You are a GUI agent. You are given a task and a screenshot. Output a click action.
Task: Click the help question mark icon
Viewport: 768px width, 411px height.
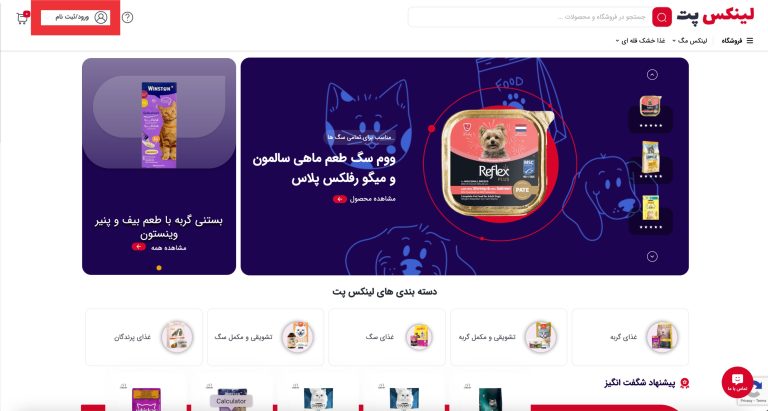coord(127,18)
